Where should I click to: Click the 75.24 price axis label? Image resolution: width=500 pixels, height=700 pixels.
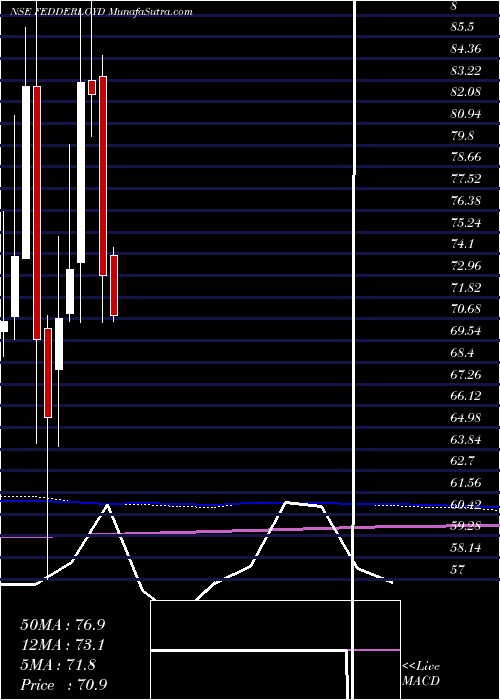(466, 222)
